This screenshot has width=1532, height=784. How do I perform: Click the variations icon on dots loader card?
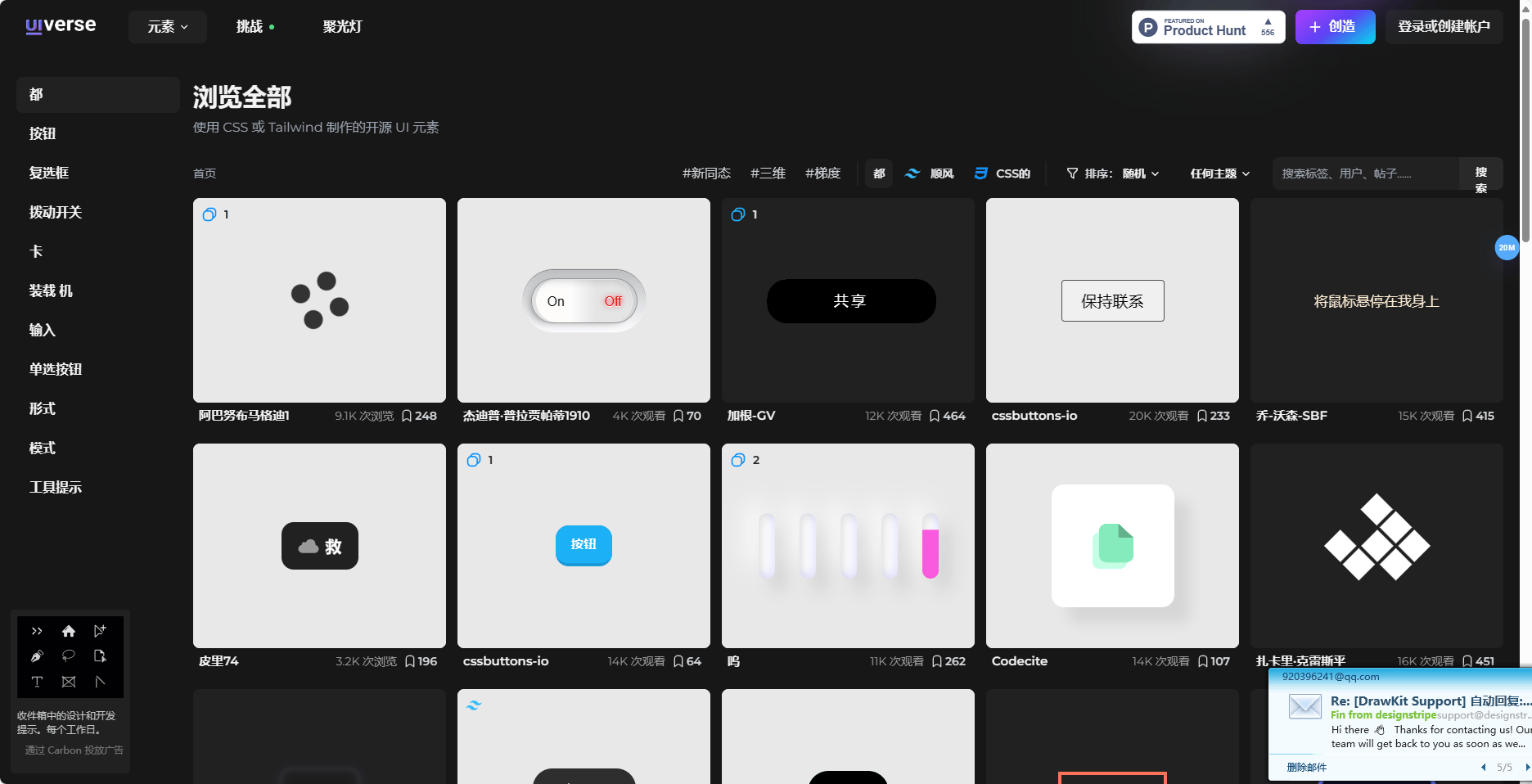tap(210, 214)
